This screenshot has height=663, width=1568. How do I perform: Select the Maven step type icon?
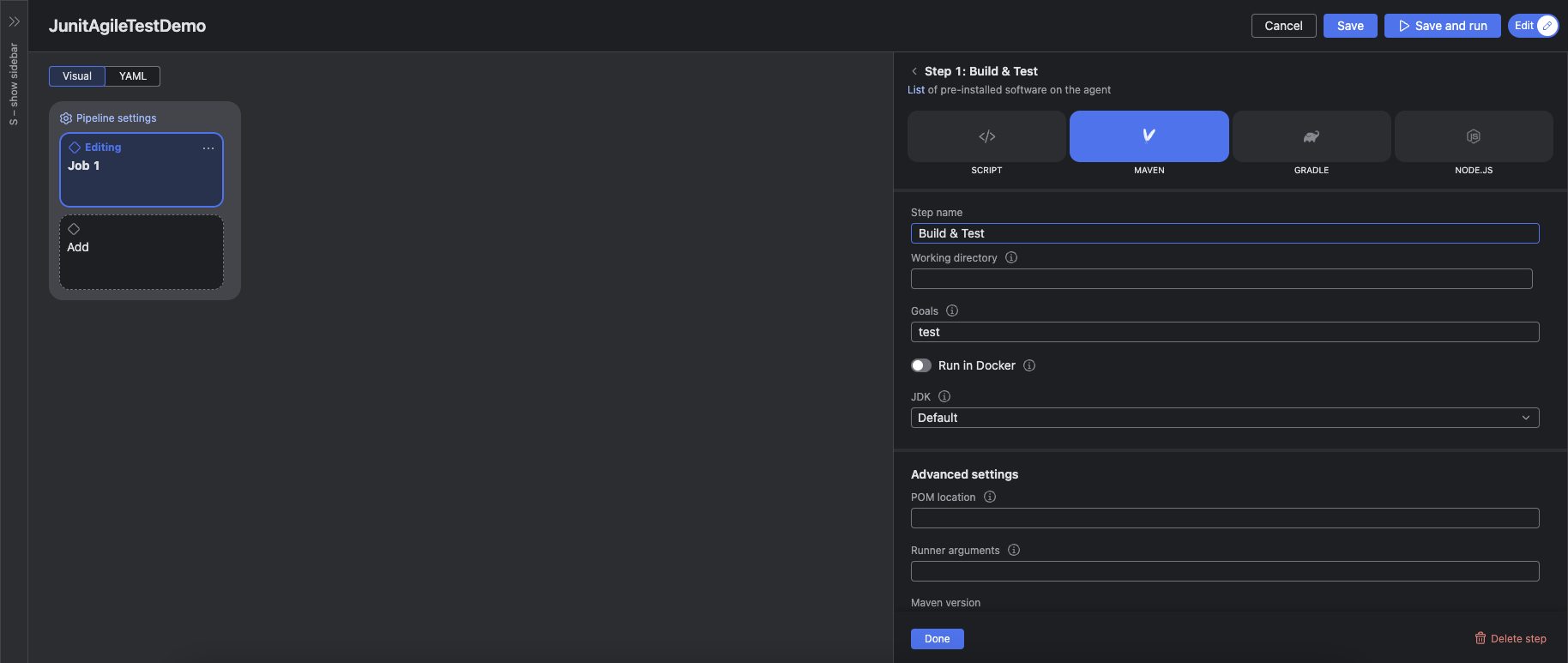coord(1149,136)
